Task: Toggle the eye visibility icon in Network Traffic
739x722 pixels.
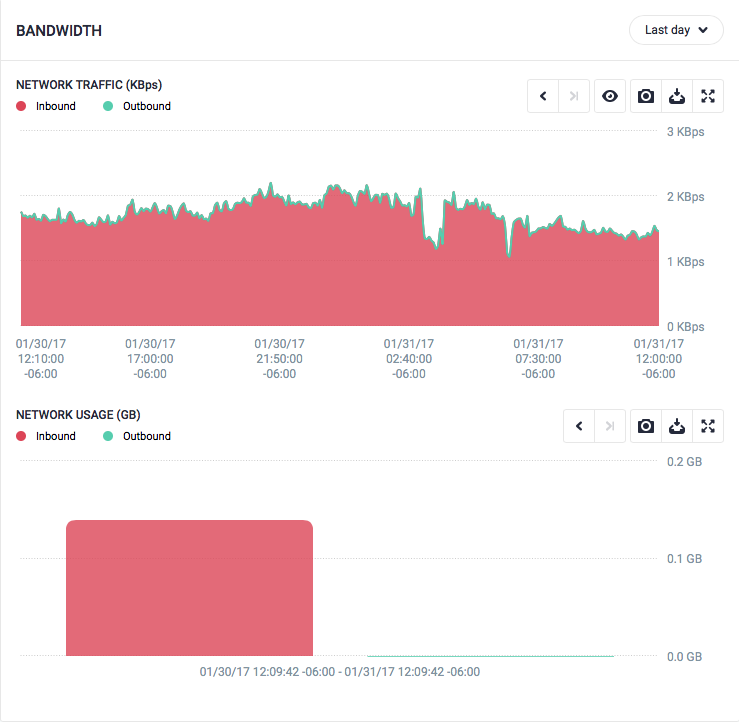Action: 610,96
